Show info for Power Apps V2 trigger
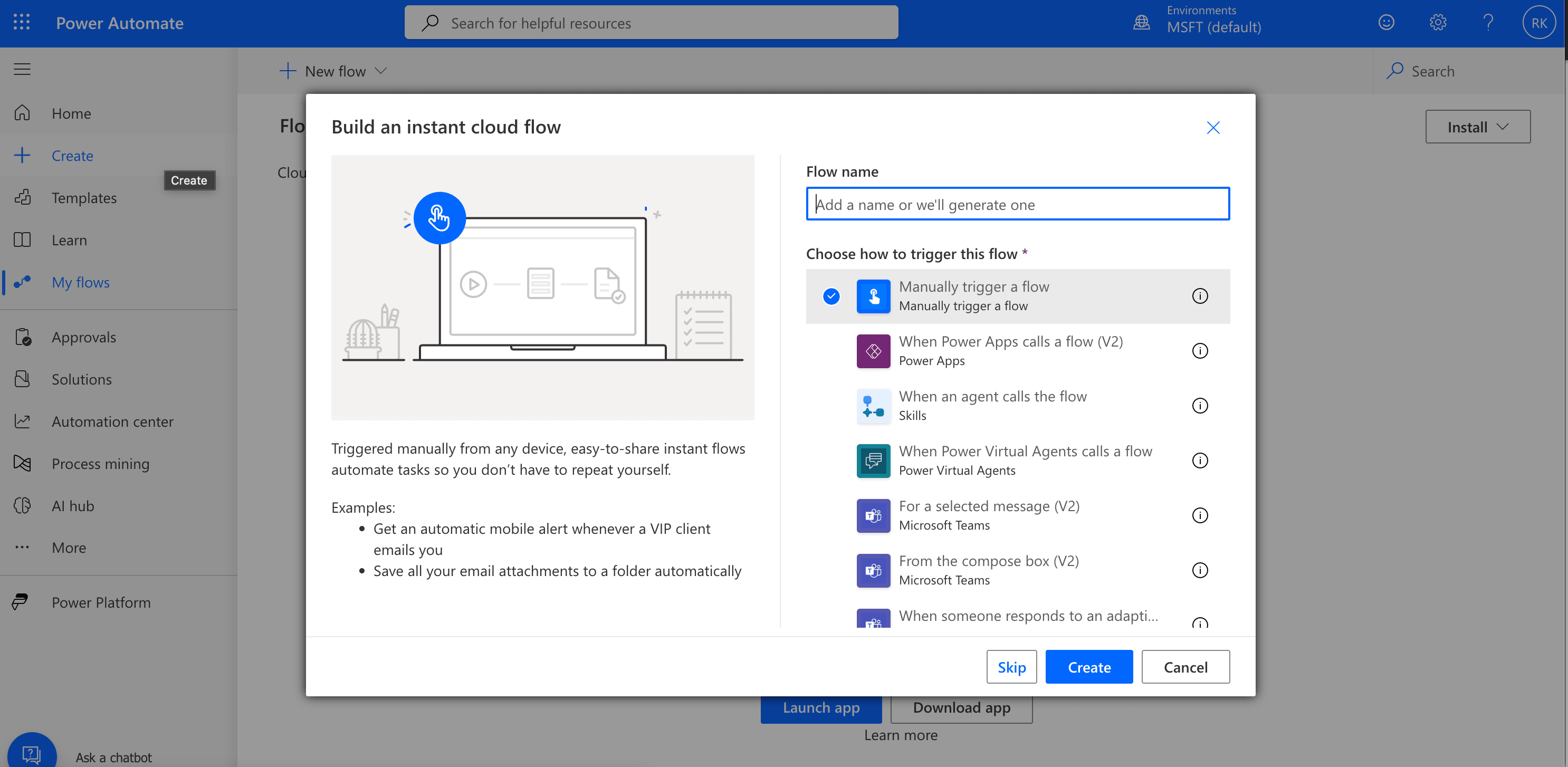1568x767 pixels. coord(1200,351)
